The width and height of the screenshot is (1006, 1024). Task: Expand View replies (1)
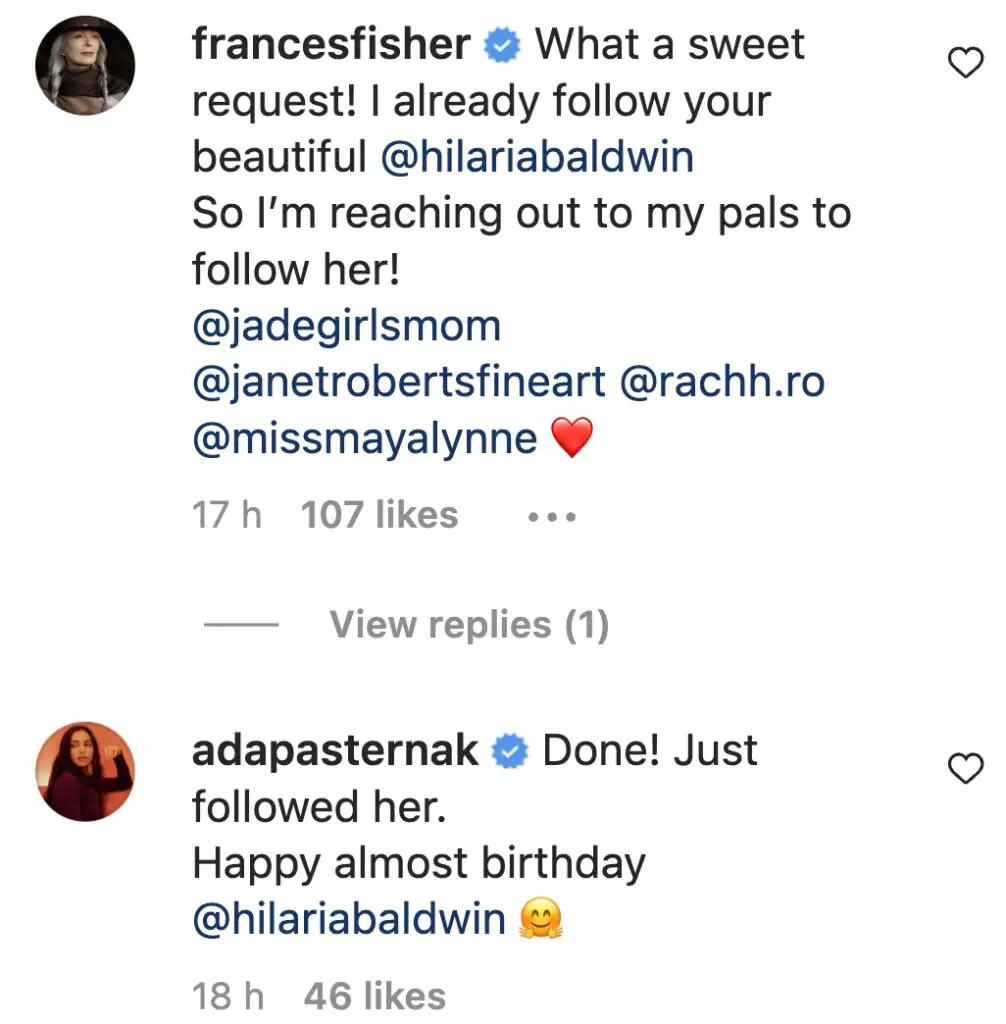pyautogui.click(x=469, y=625)
